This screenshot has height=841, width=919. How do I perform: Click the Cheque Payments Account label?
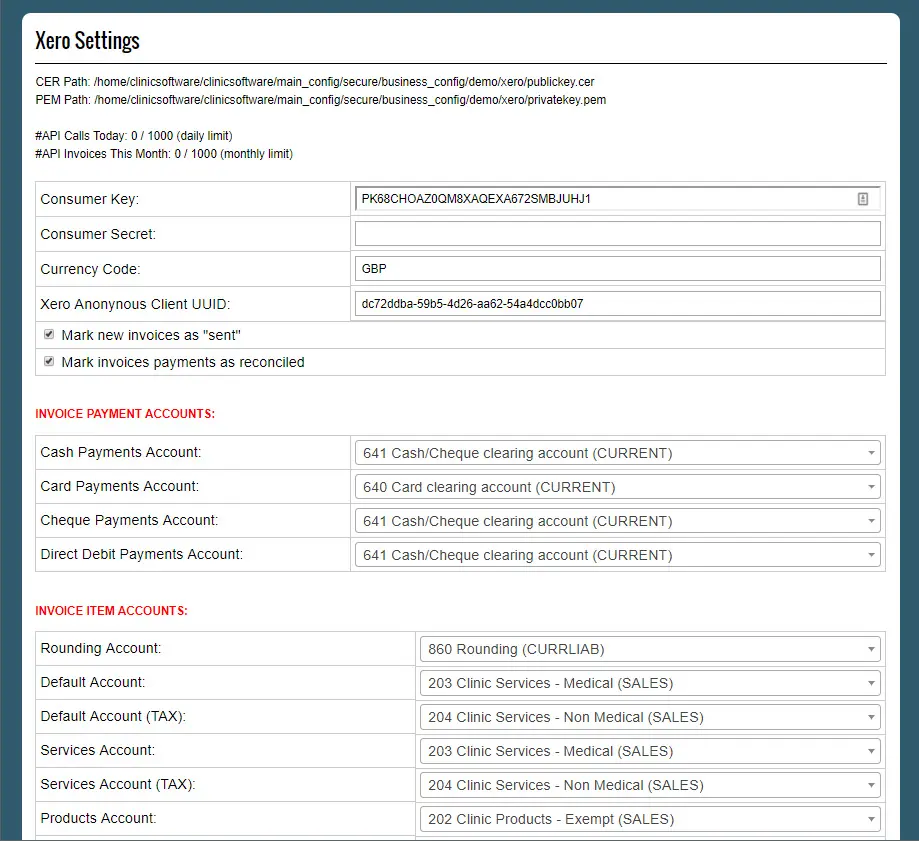click(129, 520)
